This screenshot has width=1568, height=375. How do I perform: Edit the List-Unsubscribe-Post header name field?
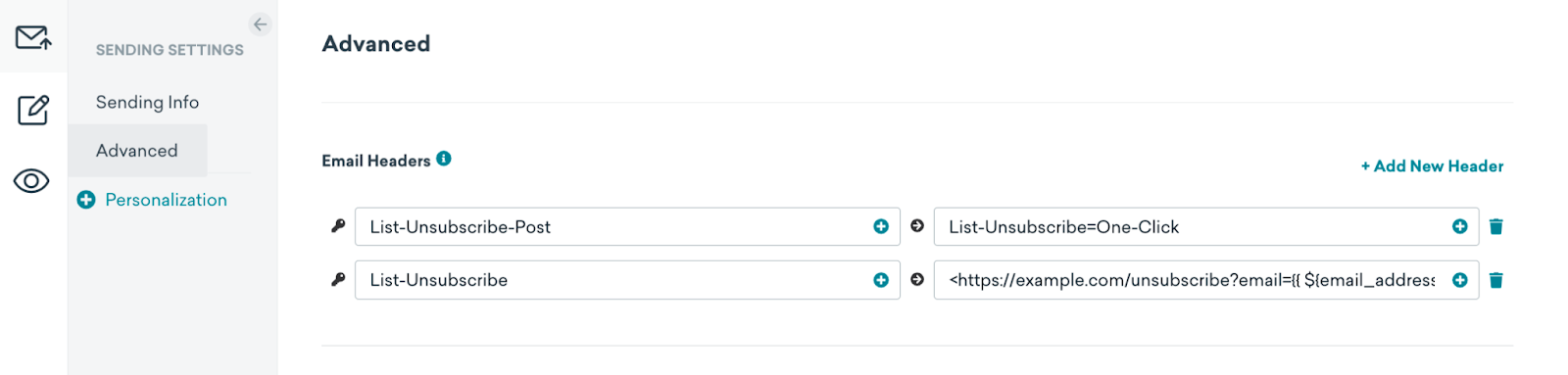point(627,226)
